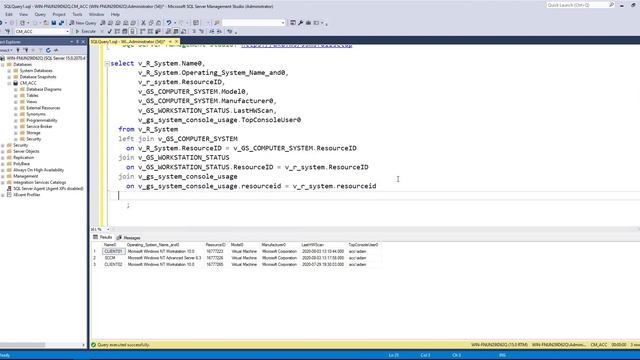The image size is (640, 360).
Task: Expand the System Databases node
Action: tap(9, 71)
